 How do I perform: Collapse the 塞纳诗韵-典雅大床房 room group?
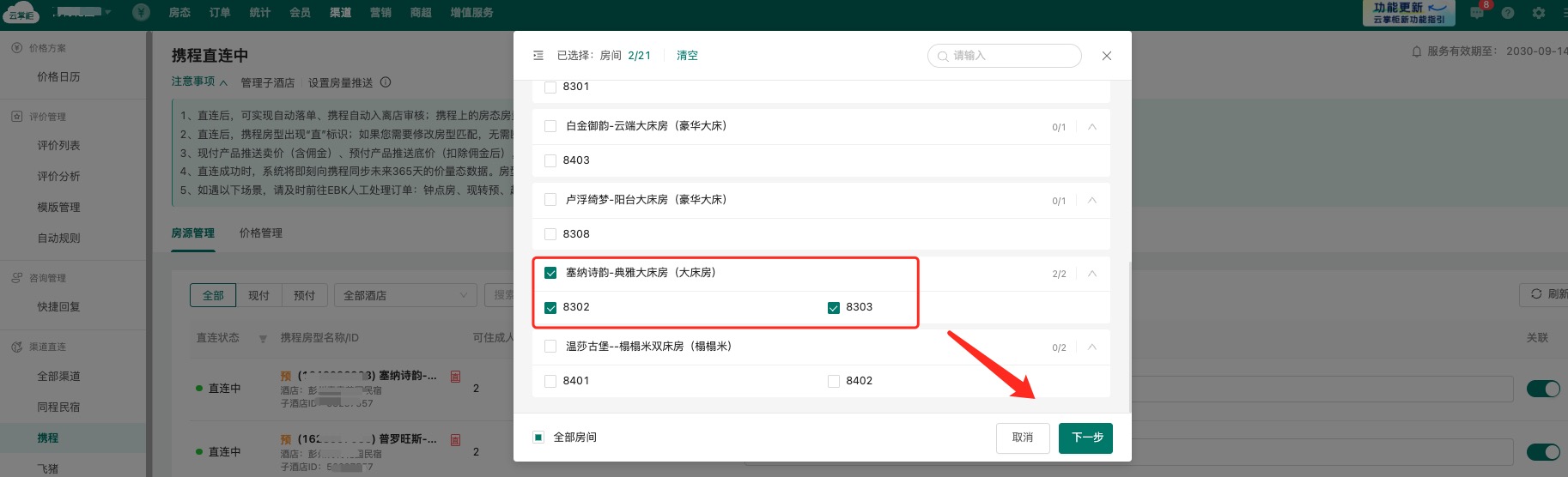[1092, 274]
